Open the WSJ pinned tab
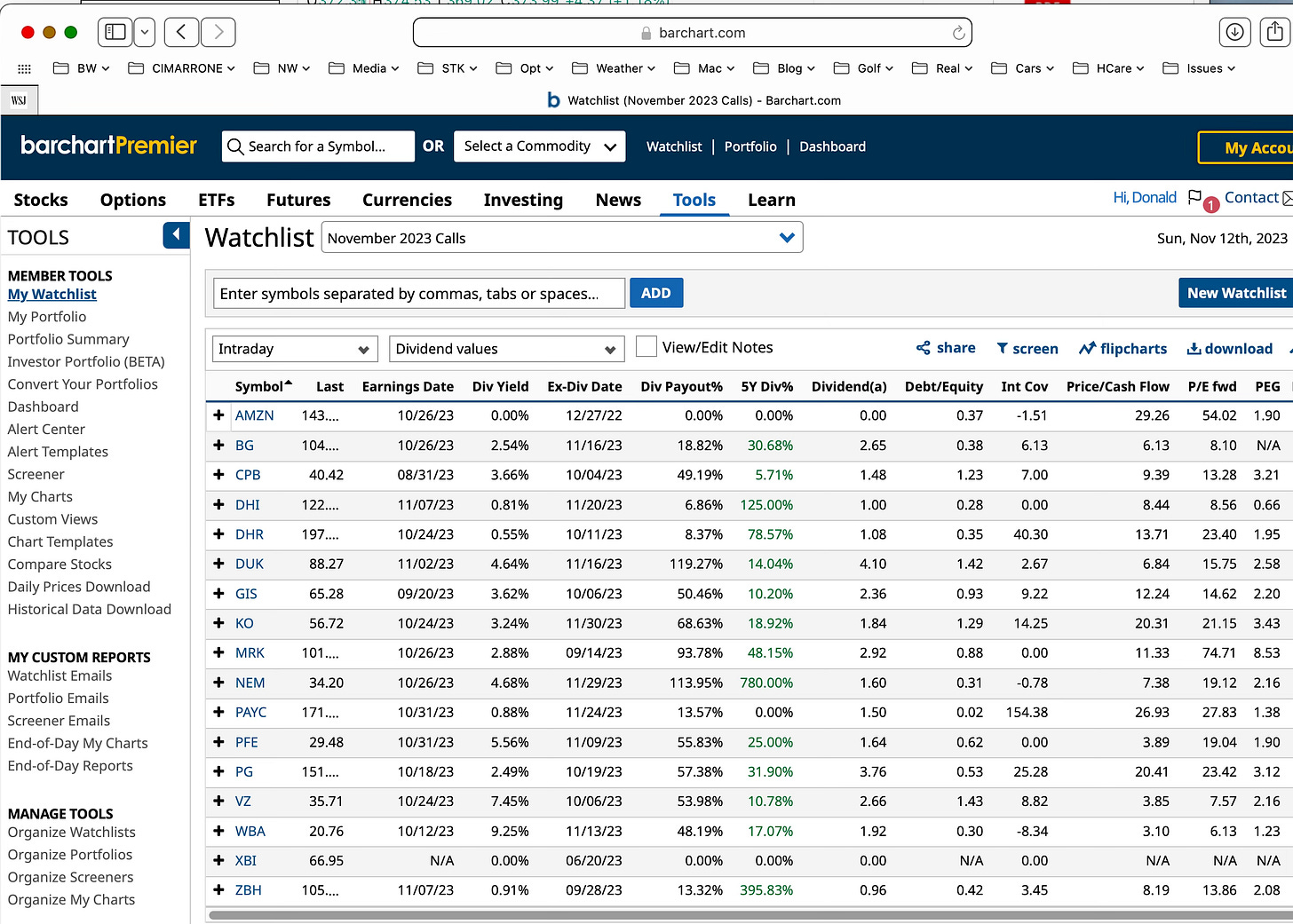The width and height of the screenshot is (1293, 924). (19, 100)
